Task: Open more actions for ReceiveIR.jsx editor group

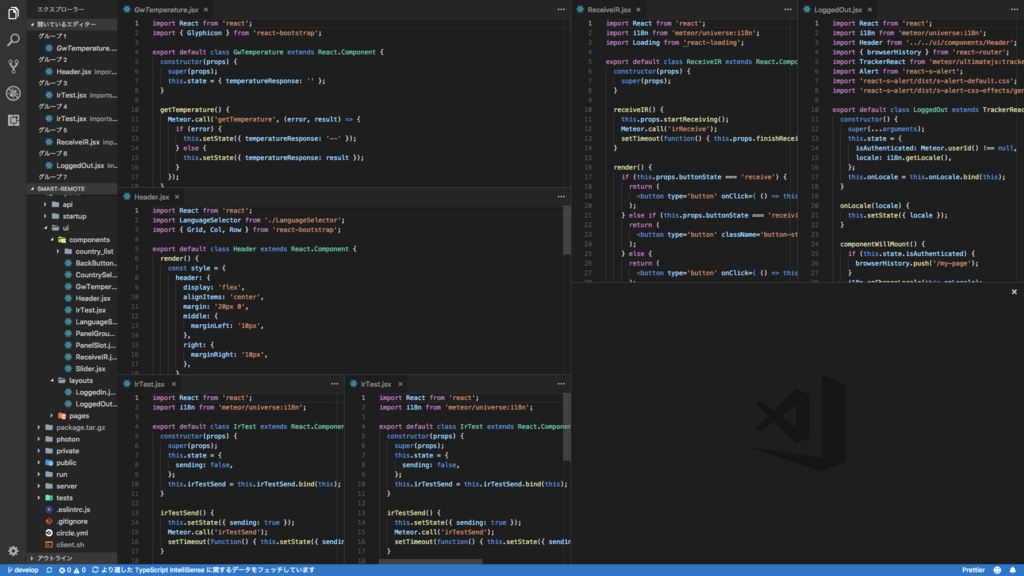Action: (788, 10)
